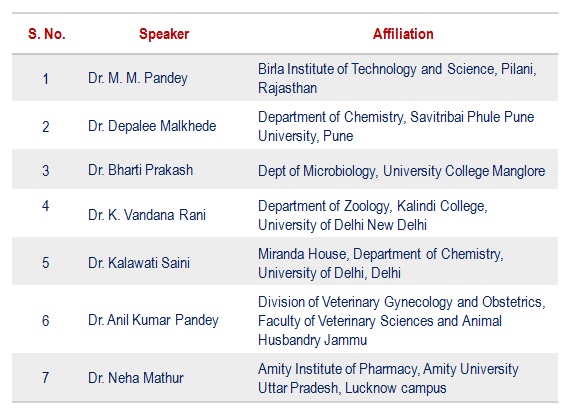Select speaker name Dr. M. M. Pandey
Screen dimensions: 573x415
point(138,78)
